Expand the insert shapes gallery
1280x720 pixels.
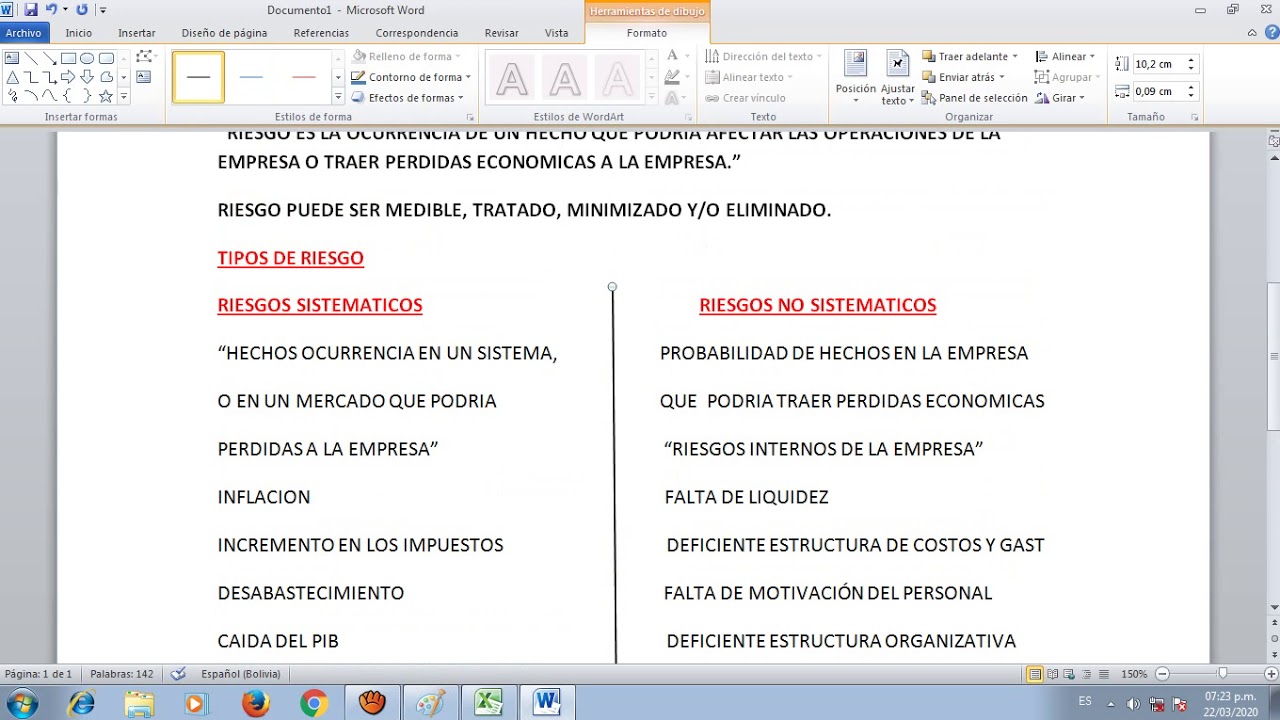(x=124, y=97)
